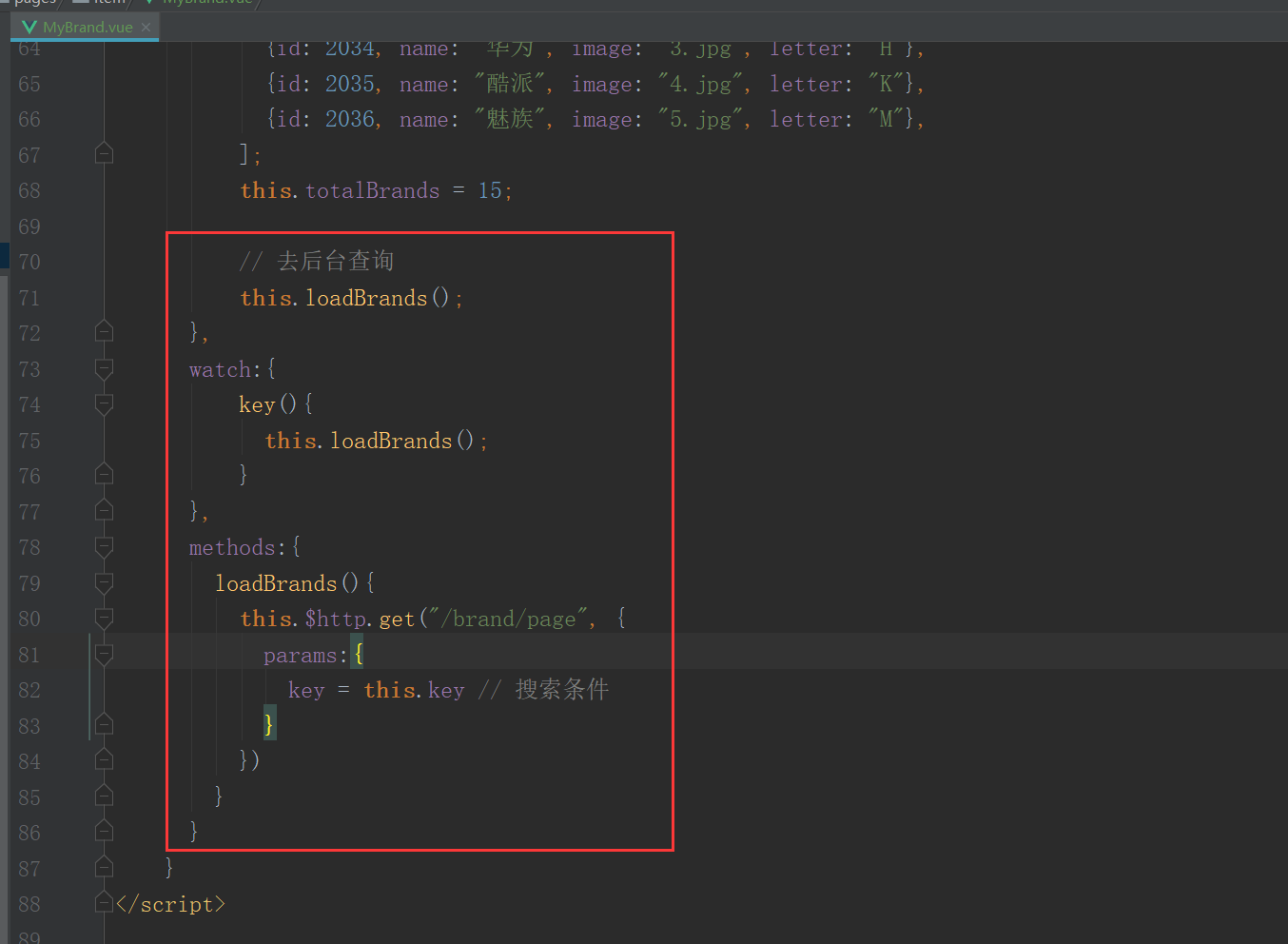This screenshot has width=1288, height=944.
Task: Click the '/brand/page' URL string
Action: pyautogui.click(x=508, y=619)
